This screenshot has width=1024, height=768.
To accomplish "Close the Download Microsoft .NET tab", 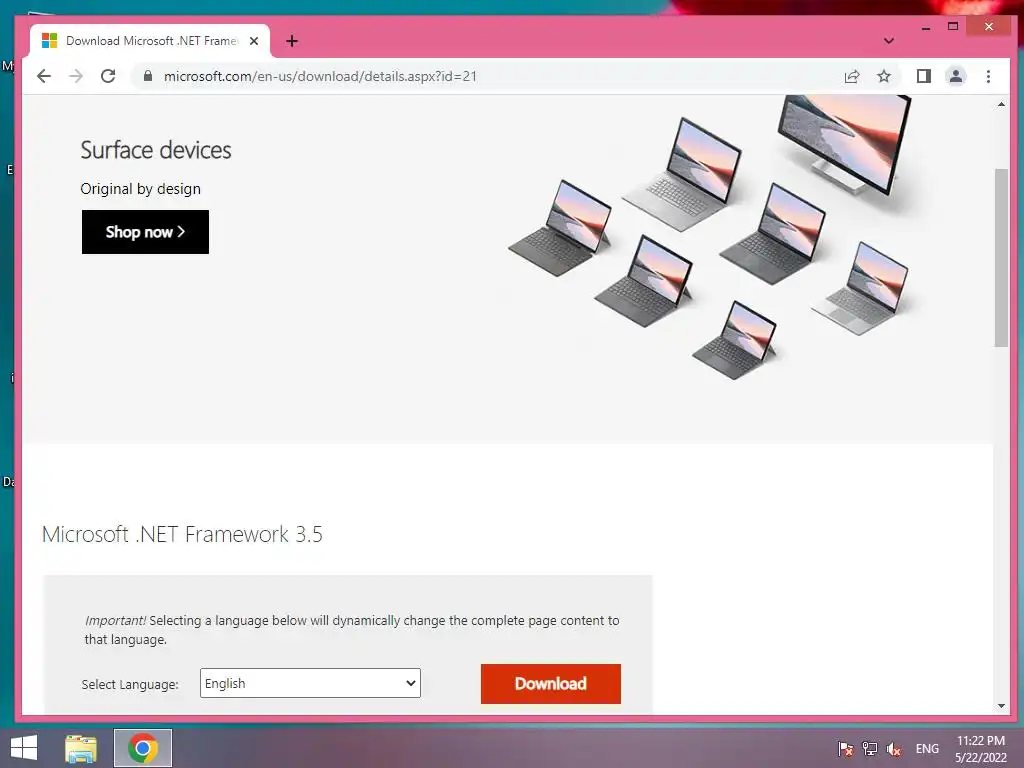I will click(x=254, y=41).
